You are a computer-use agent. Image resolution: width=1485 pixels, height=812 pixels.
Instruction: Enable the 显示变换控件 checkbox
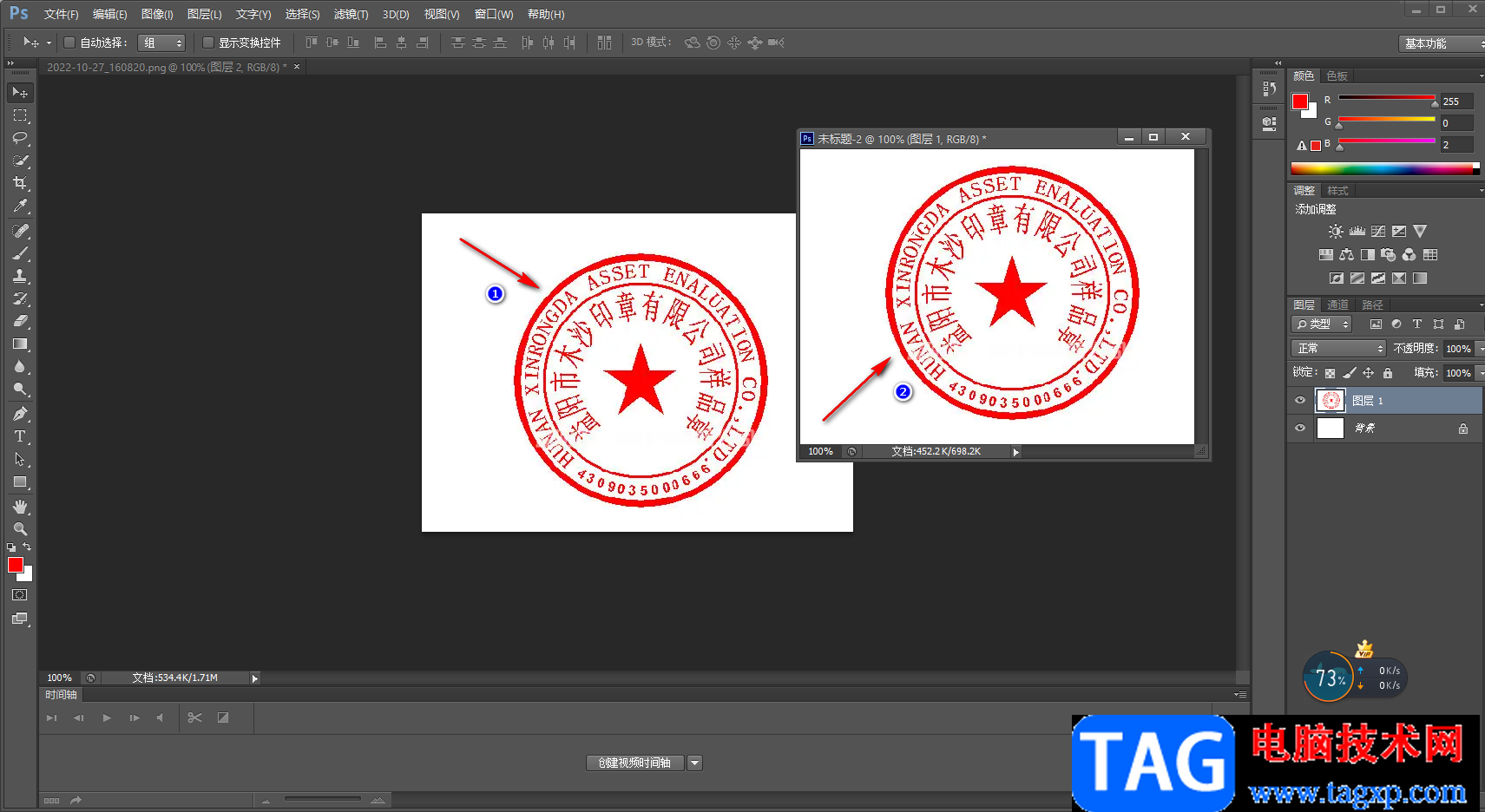pyautogui.click(x=208, y=43)
